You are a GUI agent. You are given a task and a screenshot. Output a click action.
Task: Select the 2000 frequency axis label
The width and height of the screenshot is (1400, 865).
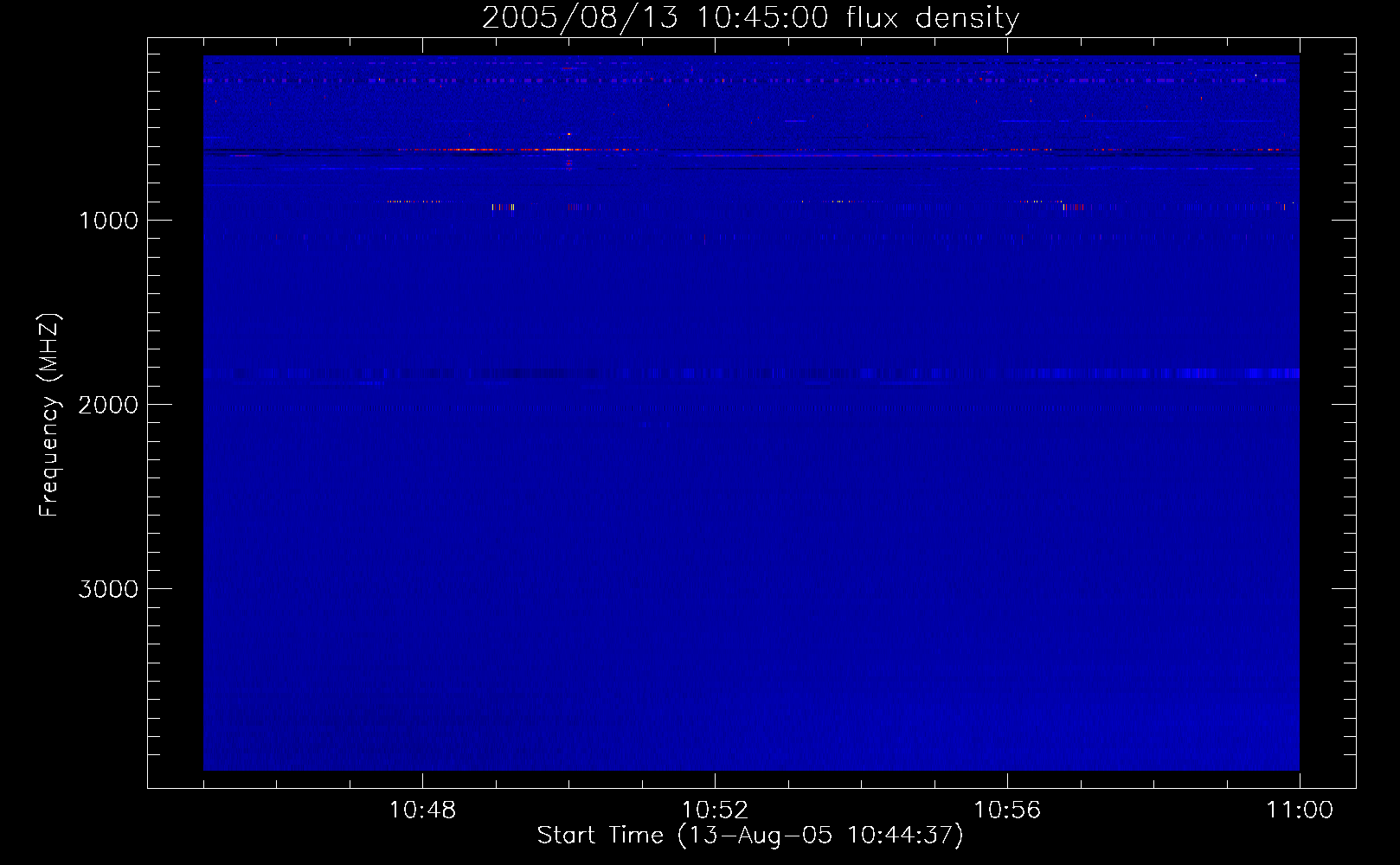[x=108, y=405]
